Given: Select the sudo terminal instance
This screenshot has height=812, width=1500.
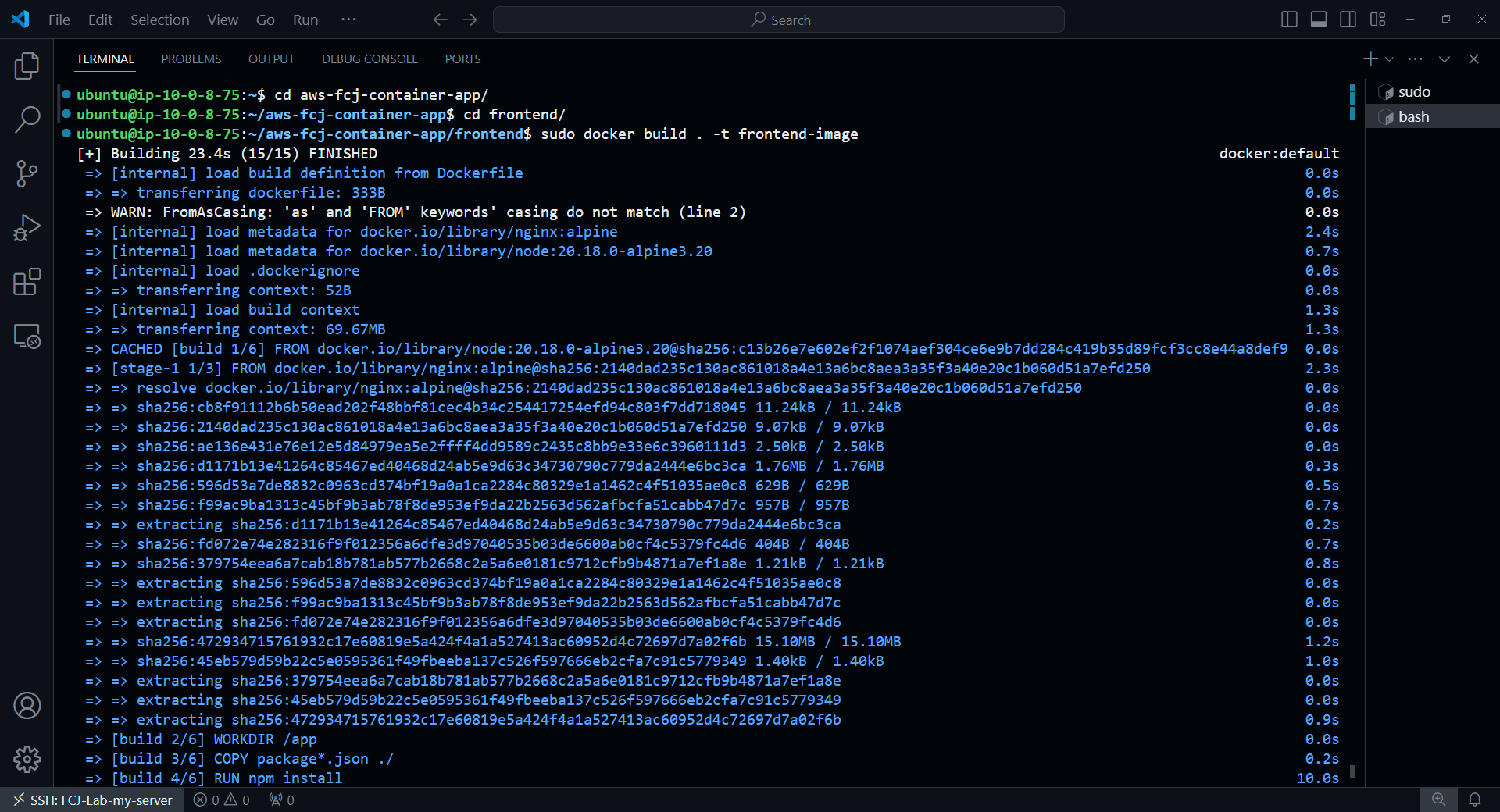Looking at the screenshot, I should (1433, 92).
